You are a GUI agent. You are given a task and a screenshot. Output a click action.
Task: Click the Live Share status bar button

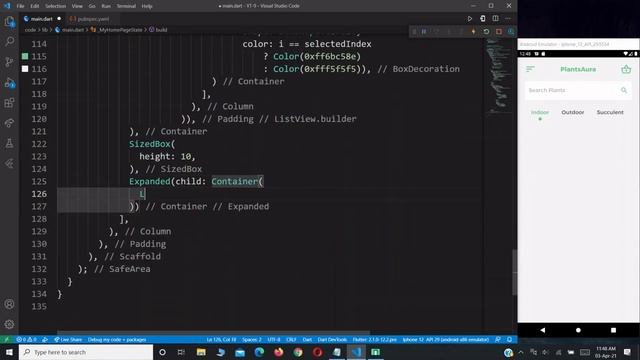coord(68,340)
